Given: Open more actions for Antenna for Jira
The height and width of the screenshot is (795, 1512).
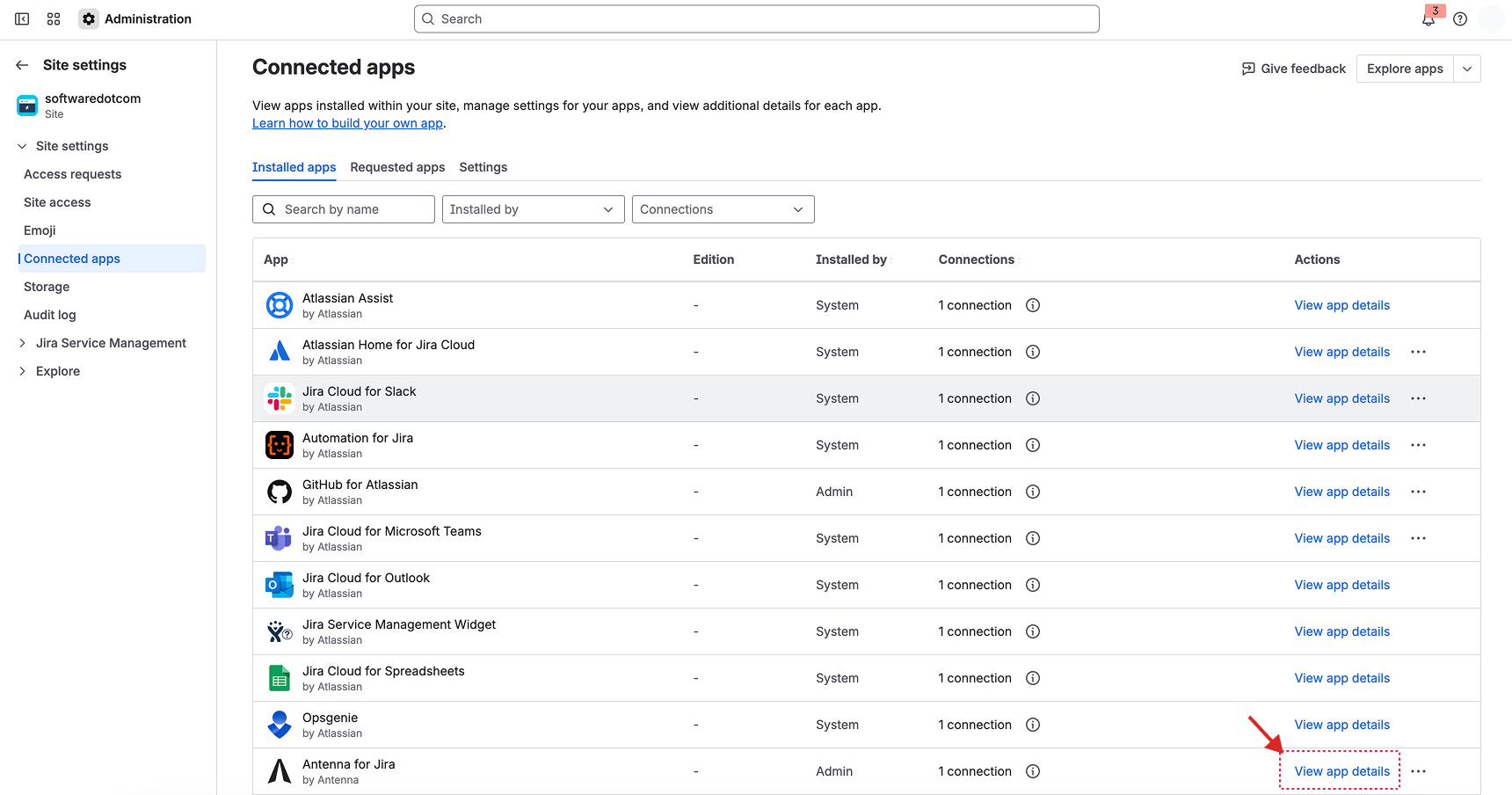Looking at the screenshot, I should (x=1418, y=771).
